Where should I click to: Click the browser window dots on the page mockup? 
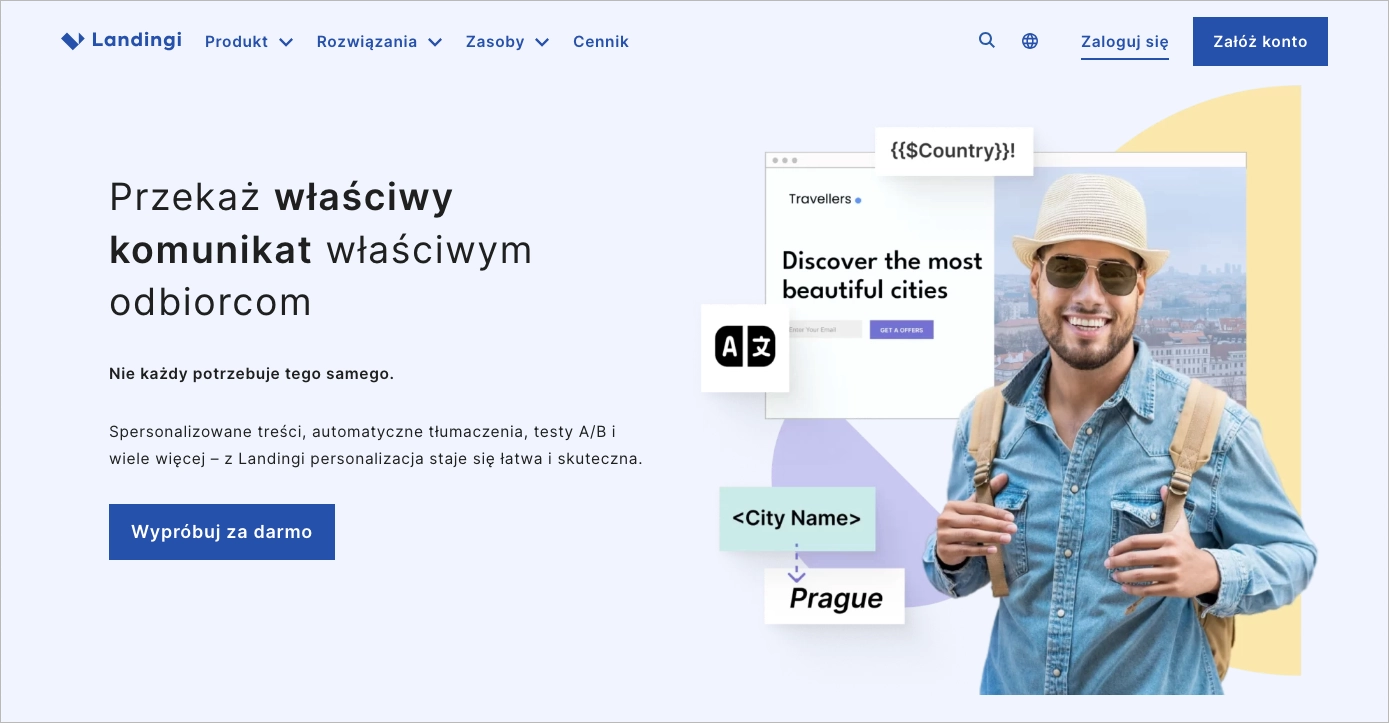click(783, 158)
